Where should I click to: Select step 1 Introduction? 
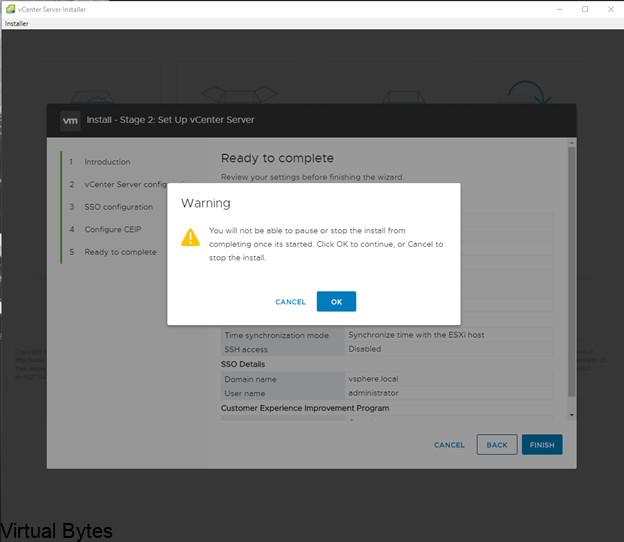[x=107, y=162]
